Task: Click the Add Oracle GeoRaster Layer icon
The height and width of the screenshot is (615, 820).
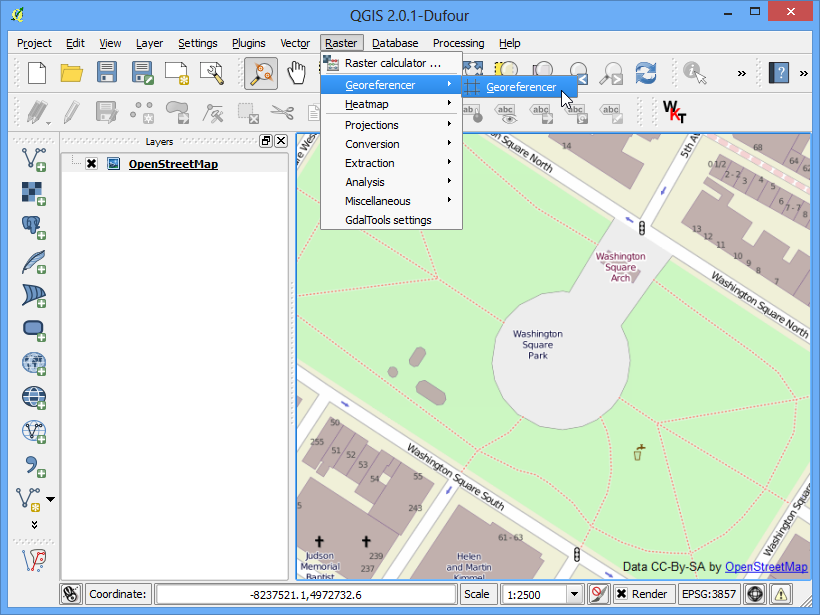Action: (x=33, y=330)
